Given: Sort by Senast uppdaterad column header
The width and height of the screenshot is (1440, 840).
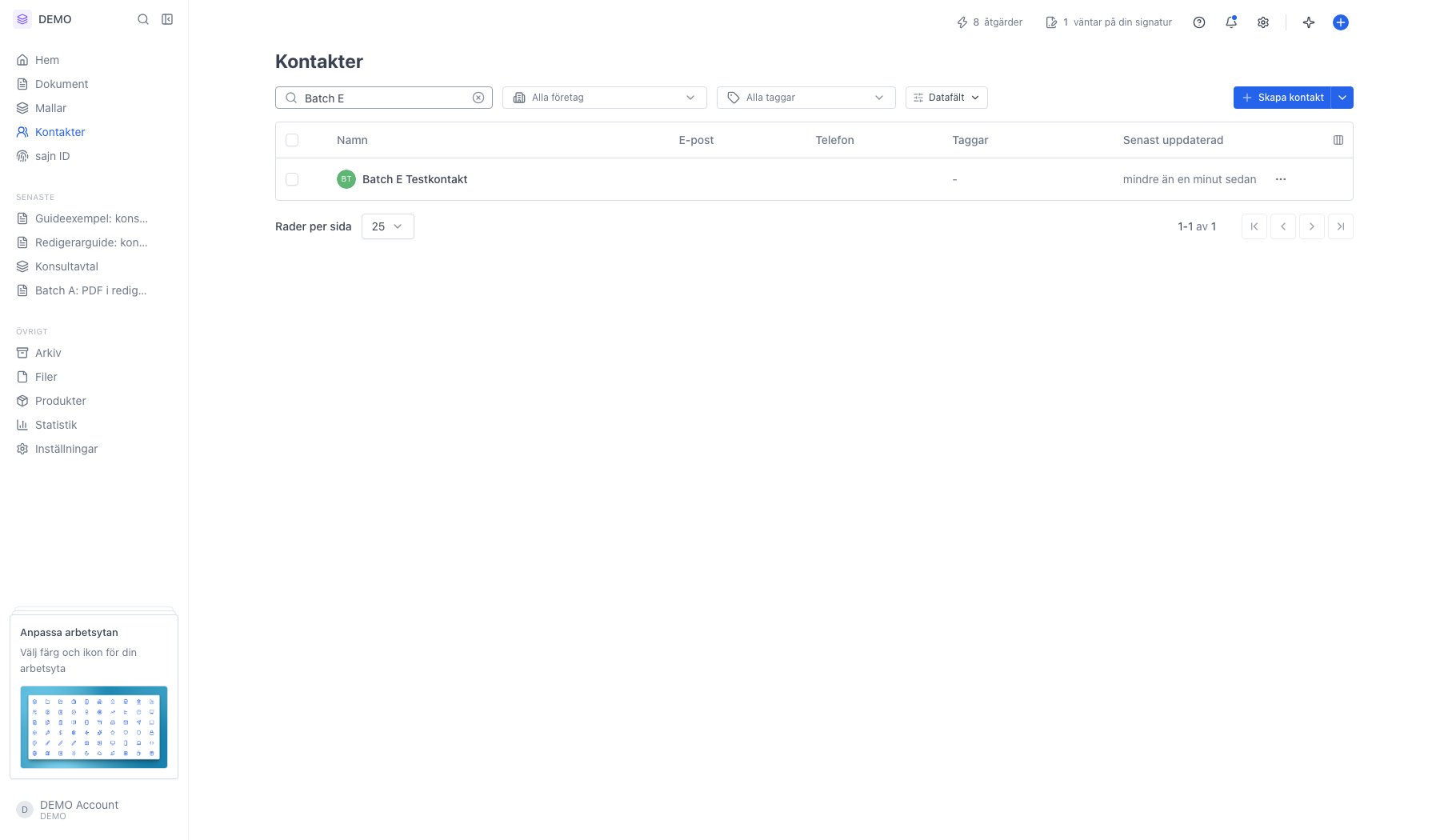Looking at the screenshot, I should coord(1173,140).
